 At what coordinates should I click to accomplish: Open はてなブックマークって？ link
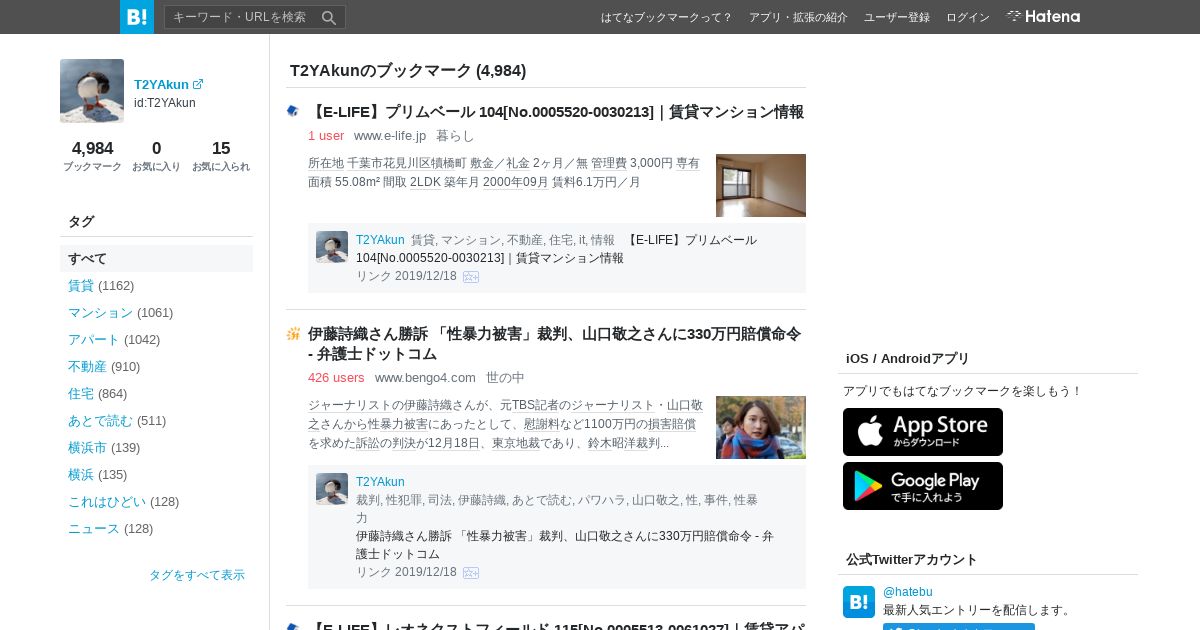click(667, 17)
